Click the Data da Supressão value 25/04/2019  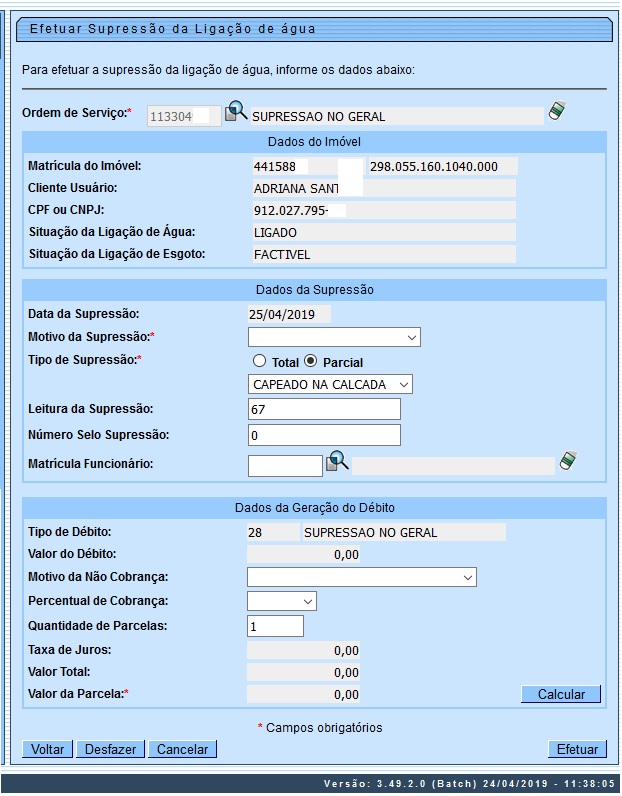[289, 314]
